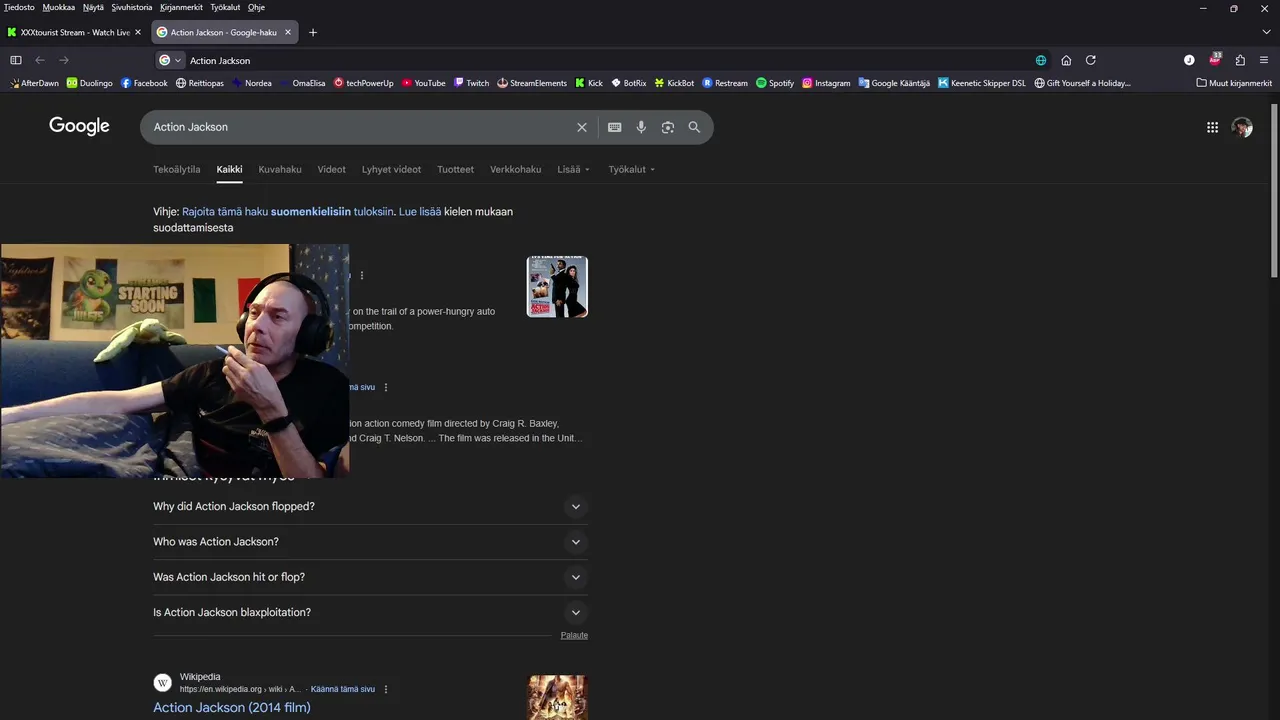
Task: Open the Lisää search filters dropdown
Action: click(x=574, y=169)
